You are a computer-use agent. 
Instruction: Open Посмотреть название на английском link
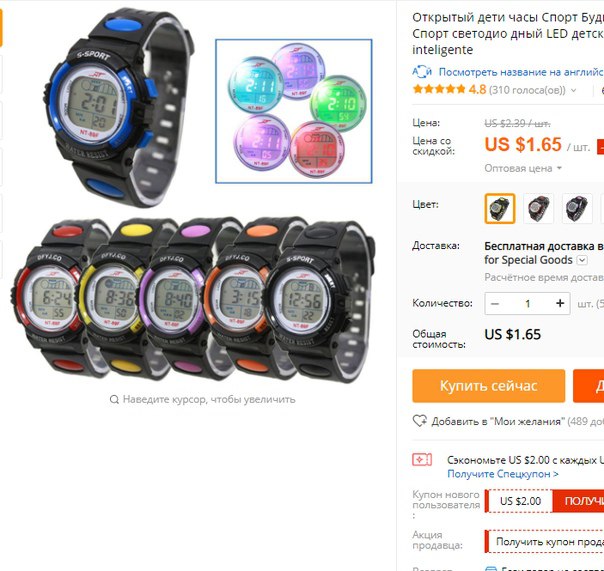(x=521, y=72)
